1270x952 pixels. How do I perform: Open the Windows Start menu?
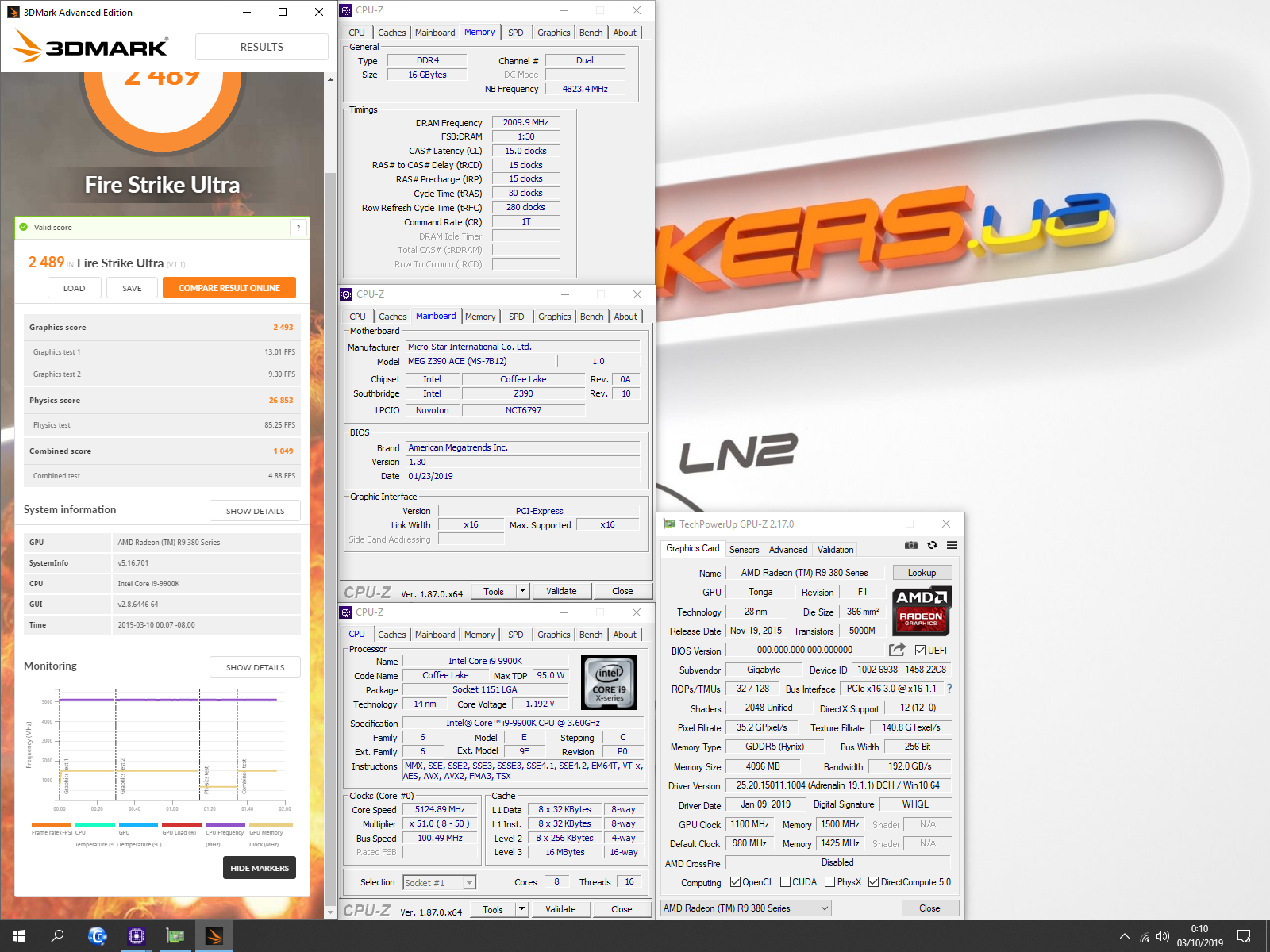click(19, 936)
